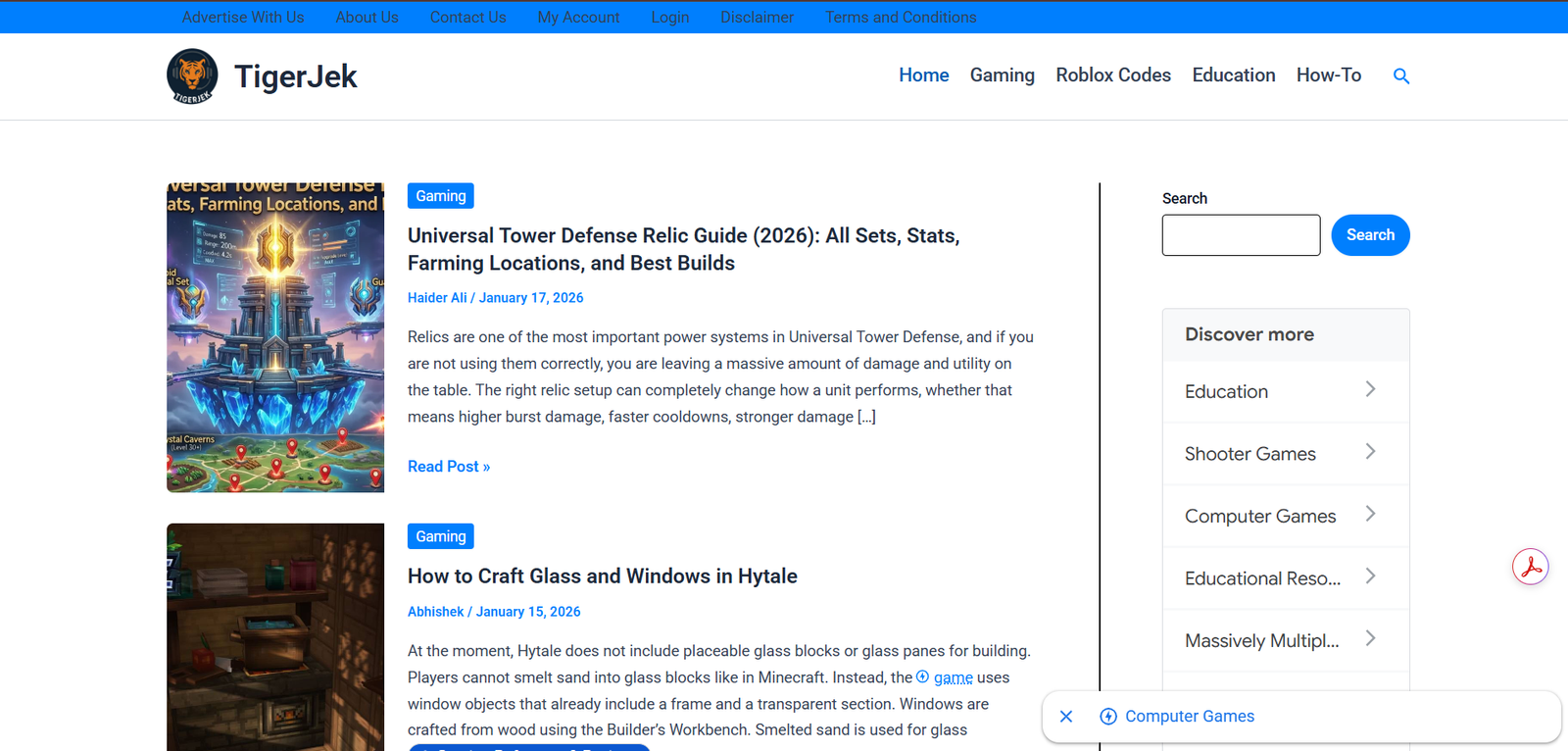Screen dimensions: 1568x751
Task: Expand the Education chevron in Discover more
Action: [1370, 389]
